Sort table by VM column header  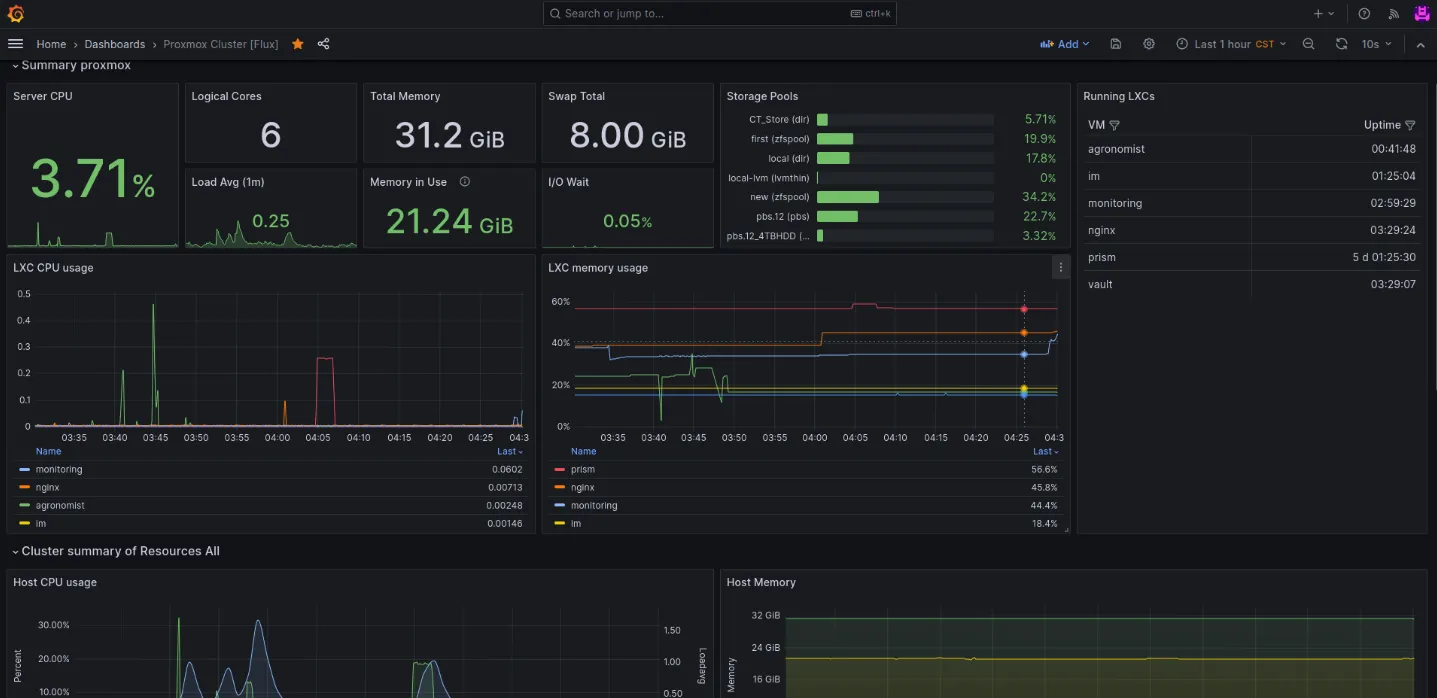click(x=1096, y=125)
